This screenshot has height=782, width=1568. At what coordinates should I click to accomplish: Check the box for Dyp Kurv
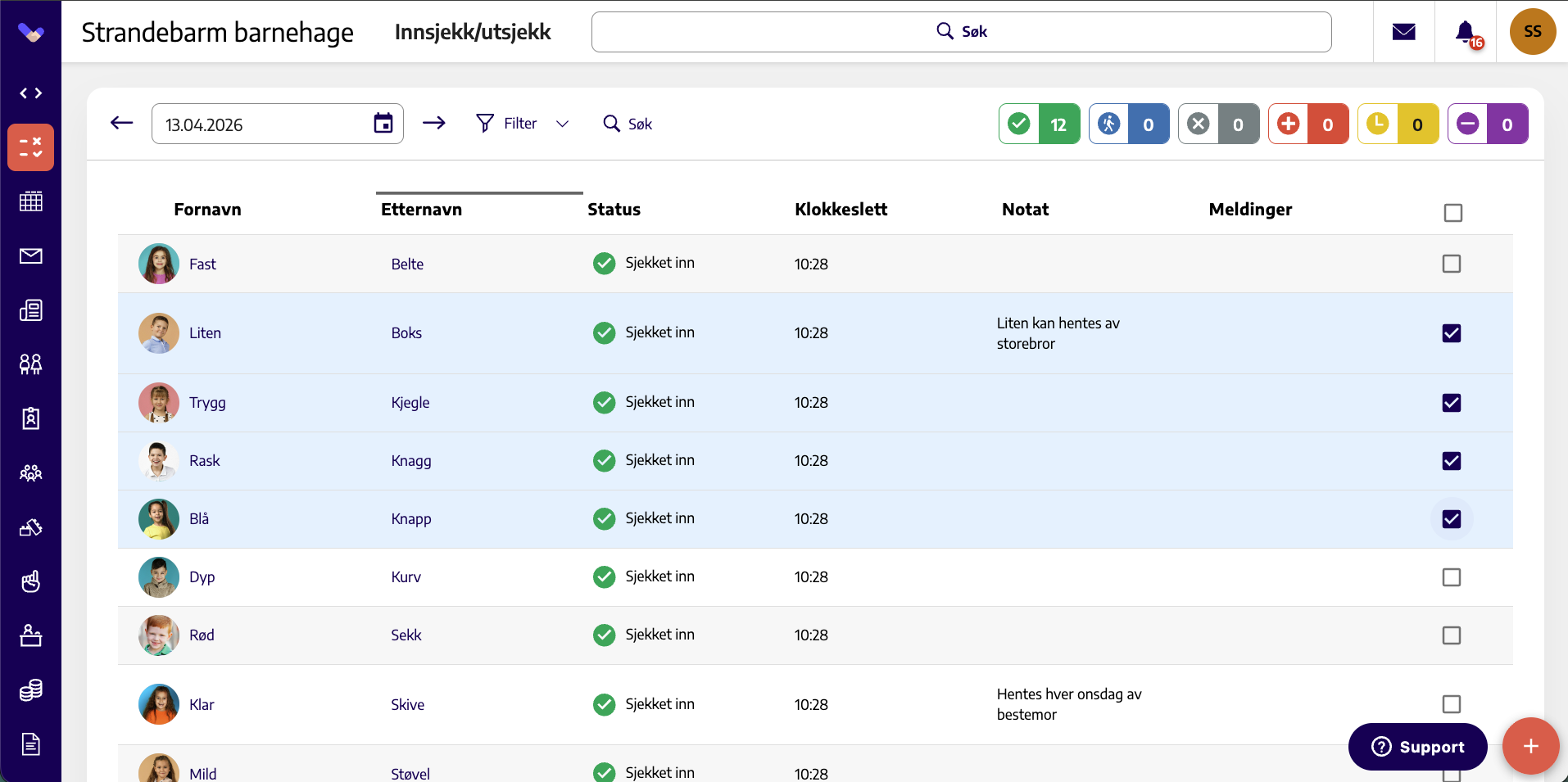[1452, 577]
